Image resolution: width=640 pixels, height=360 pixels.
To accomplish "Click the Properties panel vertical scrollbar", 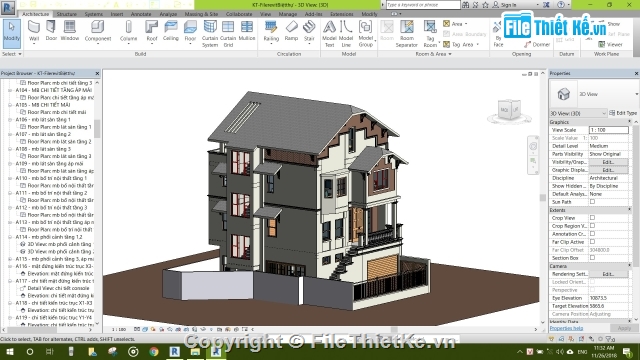I will coord(636,196).
